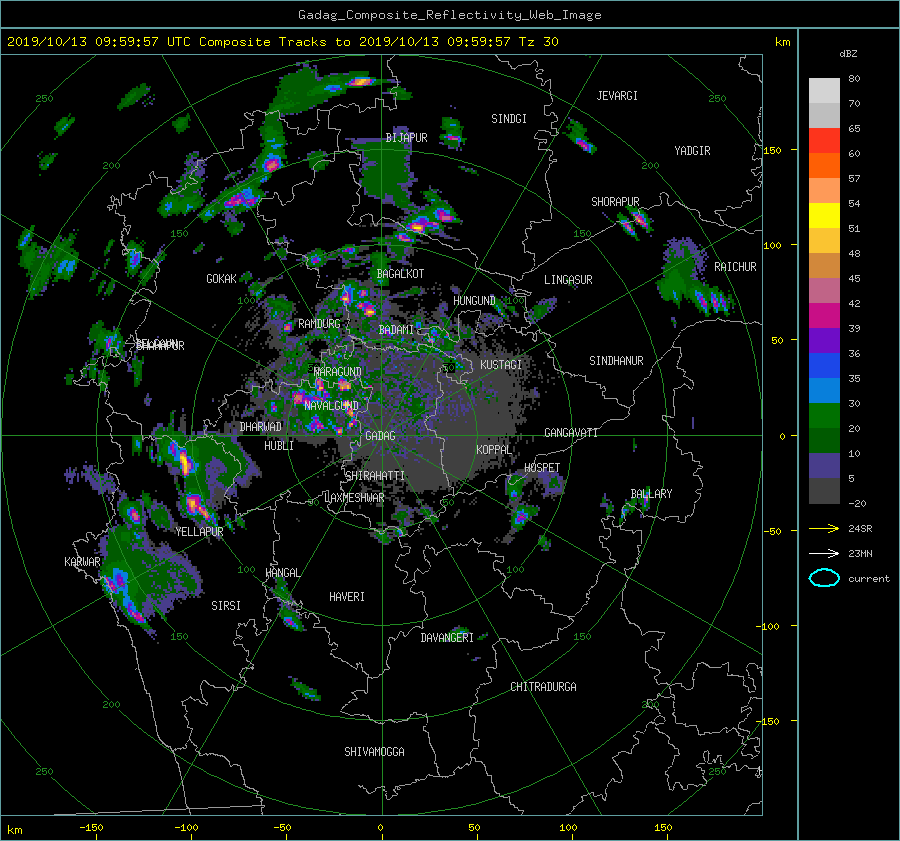Click the CHITRADURGA city label
The height and width of the screenshot is (841, 900).
click(543, 687)
